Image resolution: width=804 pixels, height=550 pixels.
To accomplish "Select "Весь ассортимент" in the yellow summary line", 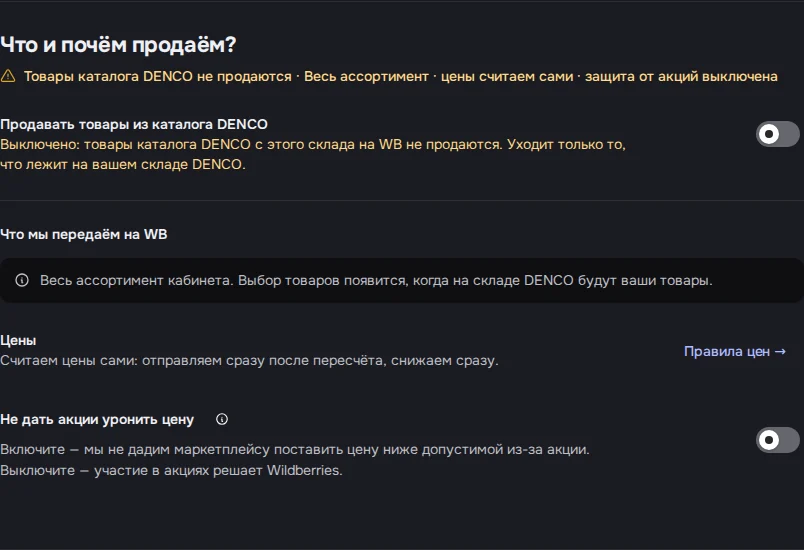I will tap(366, 76).
